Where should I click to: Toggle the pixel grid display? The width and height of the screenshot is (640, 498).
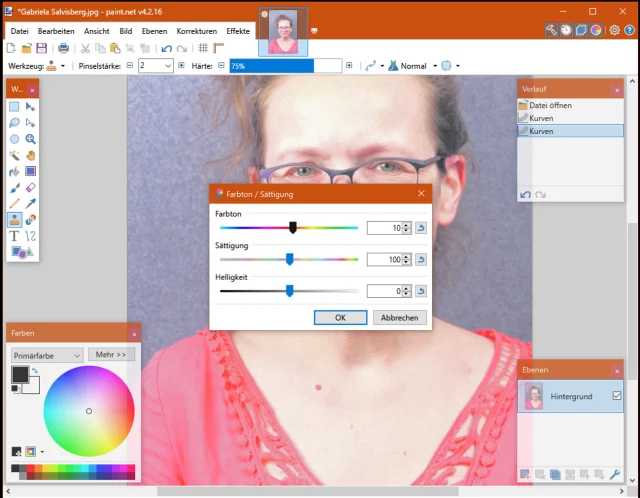(x=203, y=48)
